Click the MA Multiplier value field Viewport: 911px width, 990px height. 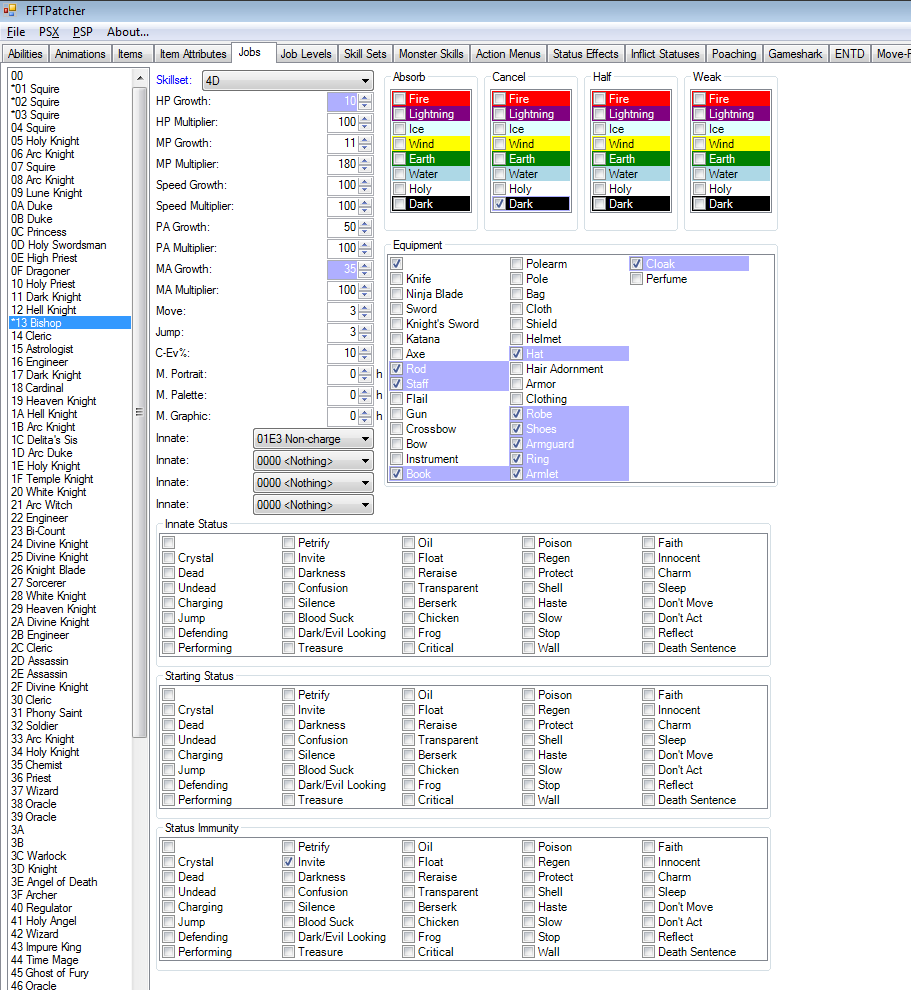click(342, 290)
